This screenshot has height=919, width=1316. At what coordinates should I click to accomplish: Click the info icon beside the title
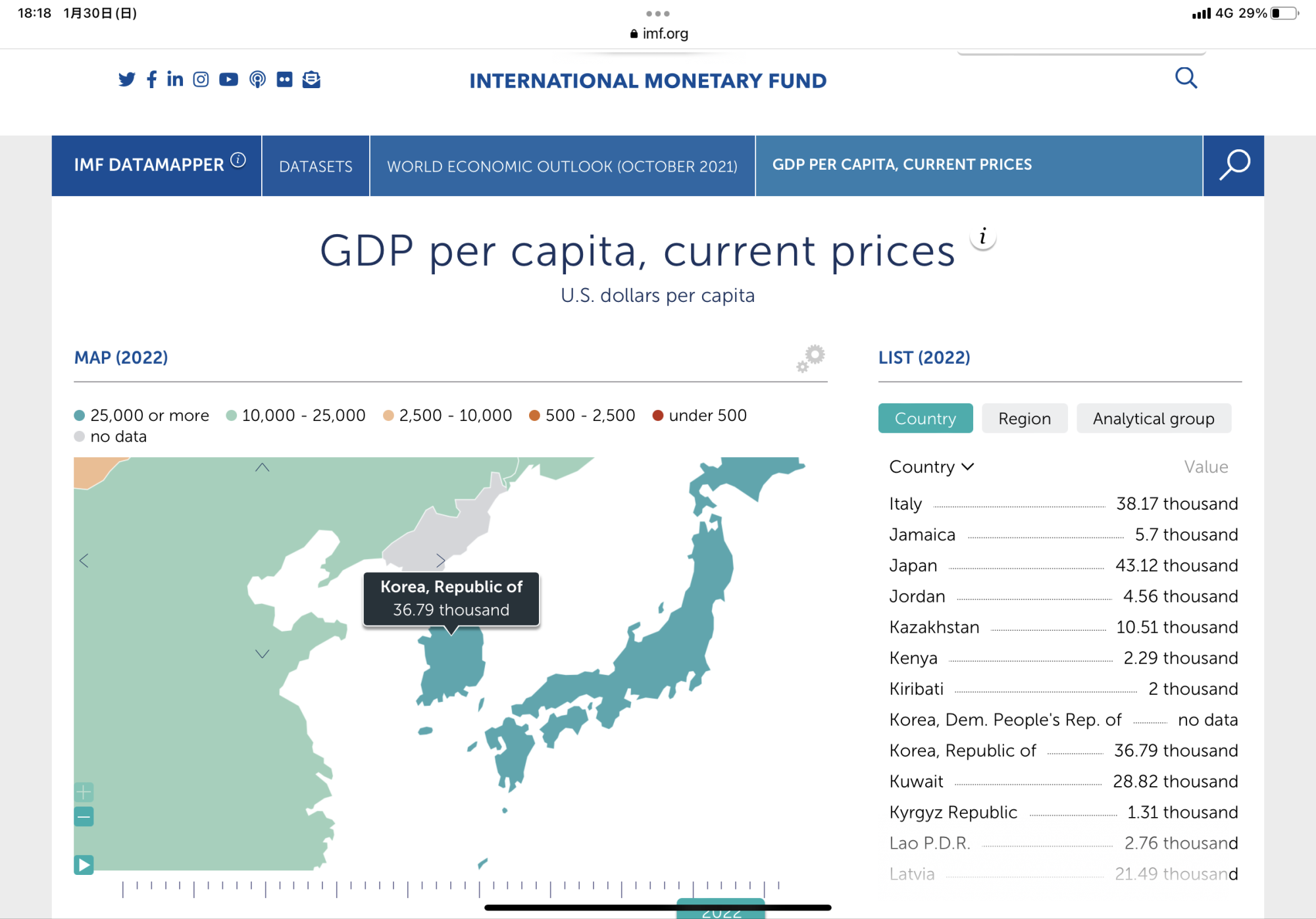point(982,237)
